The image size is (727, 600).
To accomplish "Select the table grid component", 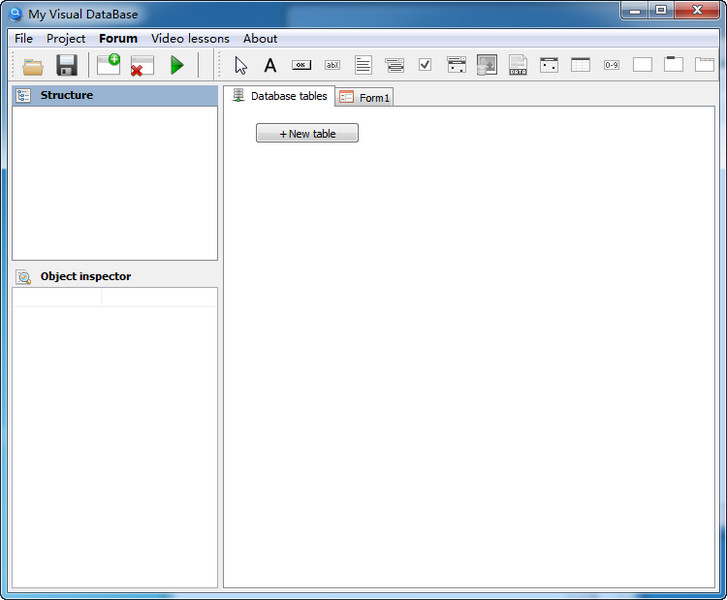I will [x=580, y=65].
